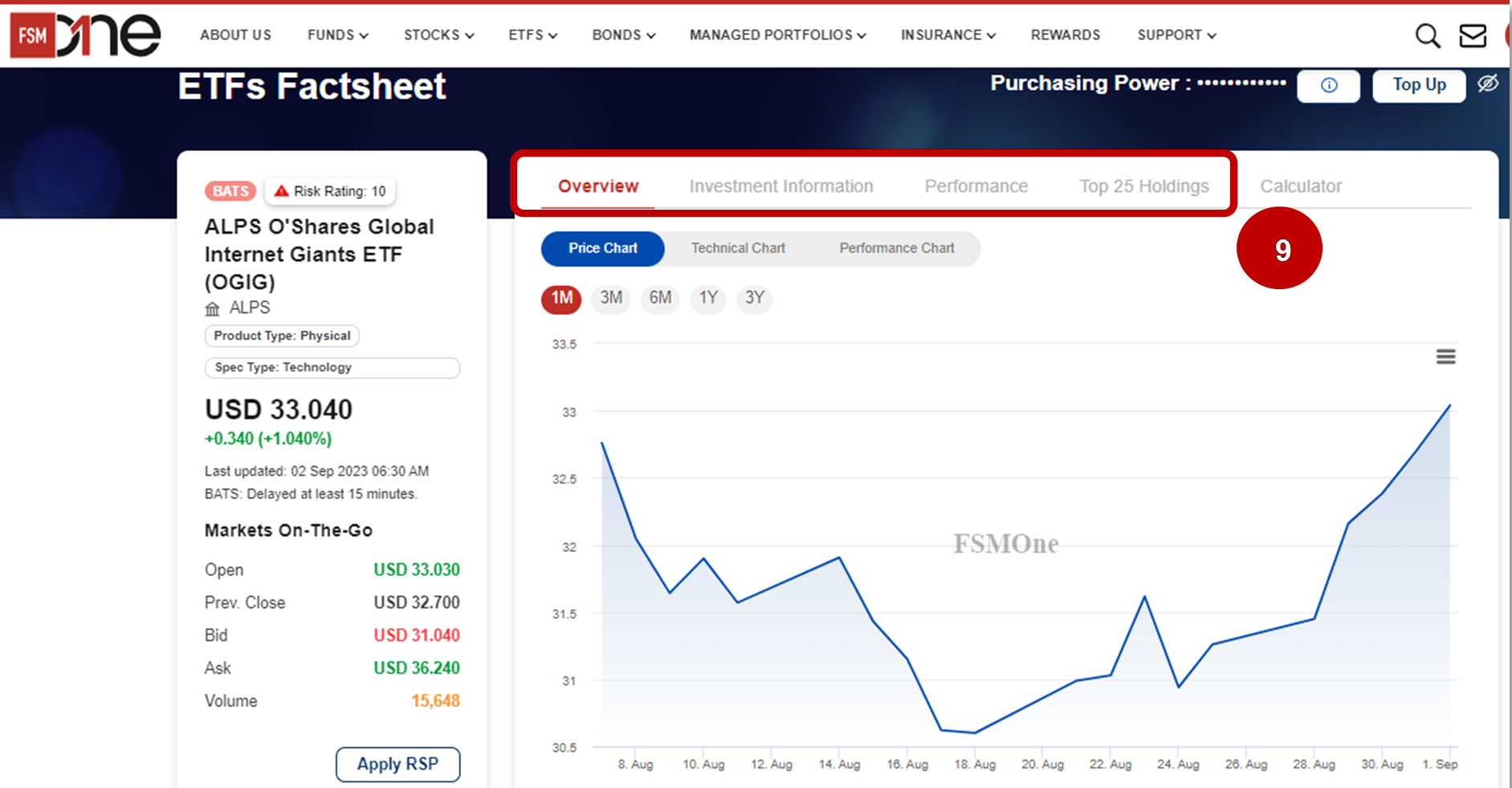Open the chart export hamburger menu
This screenshot has width=1512, height=788.
(1445, 357)
